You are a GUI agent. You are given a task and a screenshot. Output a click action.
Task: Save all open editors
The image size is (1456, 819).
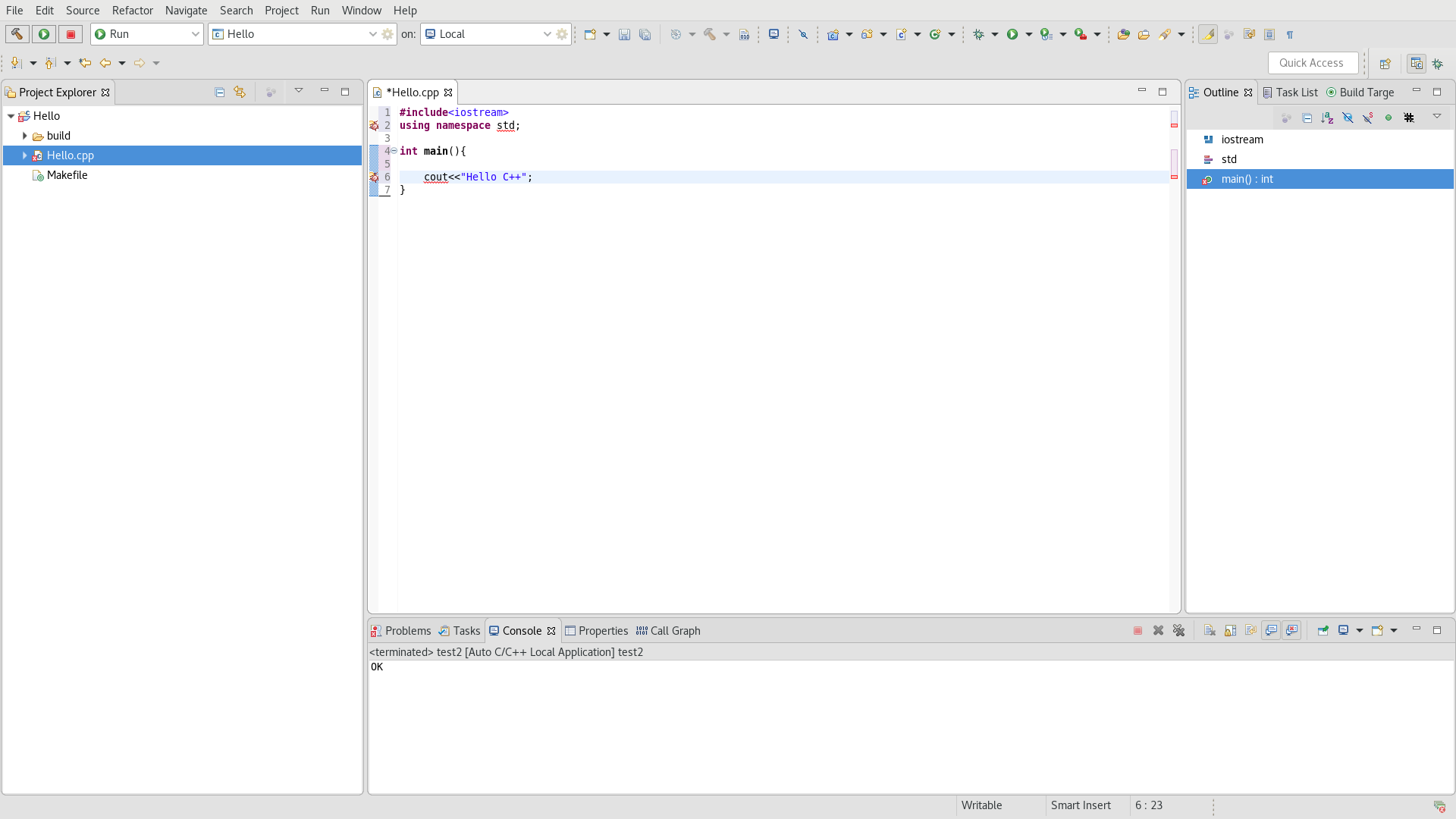[x=645, y=34]
